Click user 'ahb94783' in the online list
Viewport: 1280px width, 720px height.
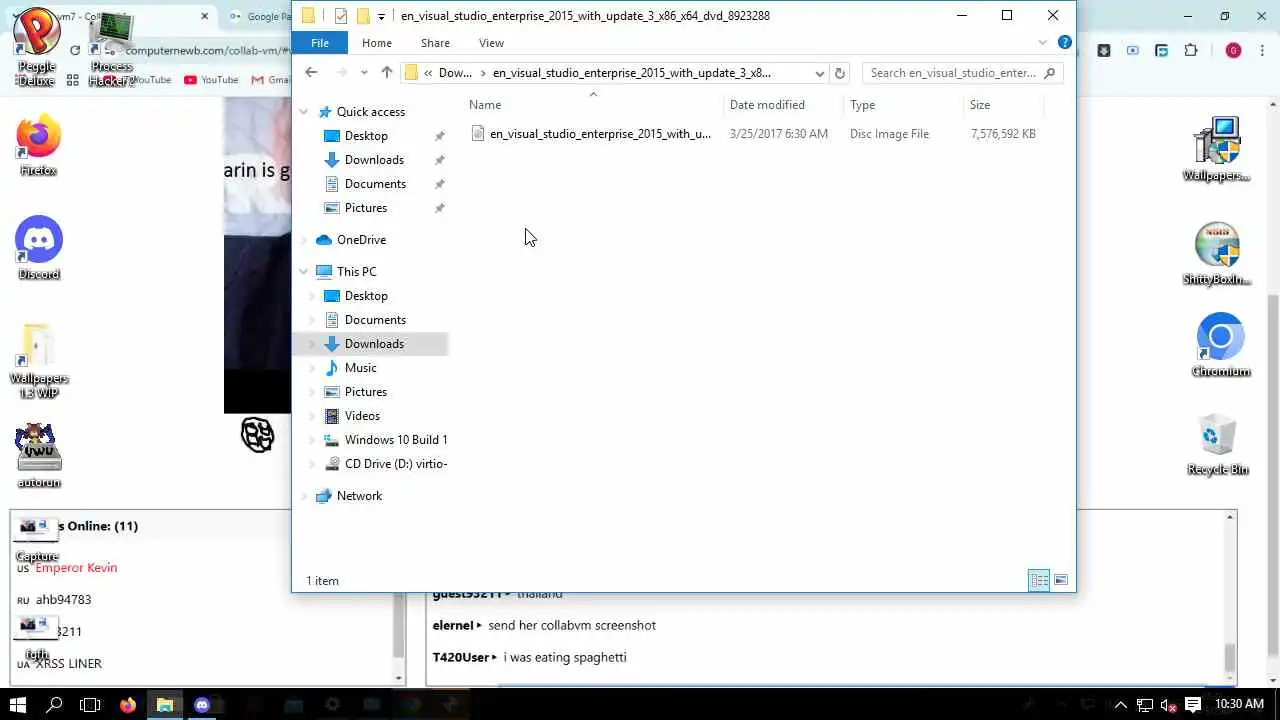tap(63, 600)
